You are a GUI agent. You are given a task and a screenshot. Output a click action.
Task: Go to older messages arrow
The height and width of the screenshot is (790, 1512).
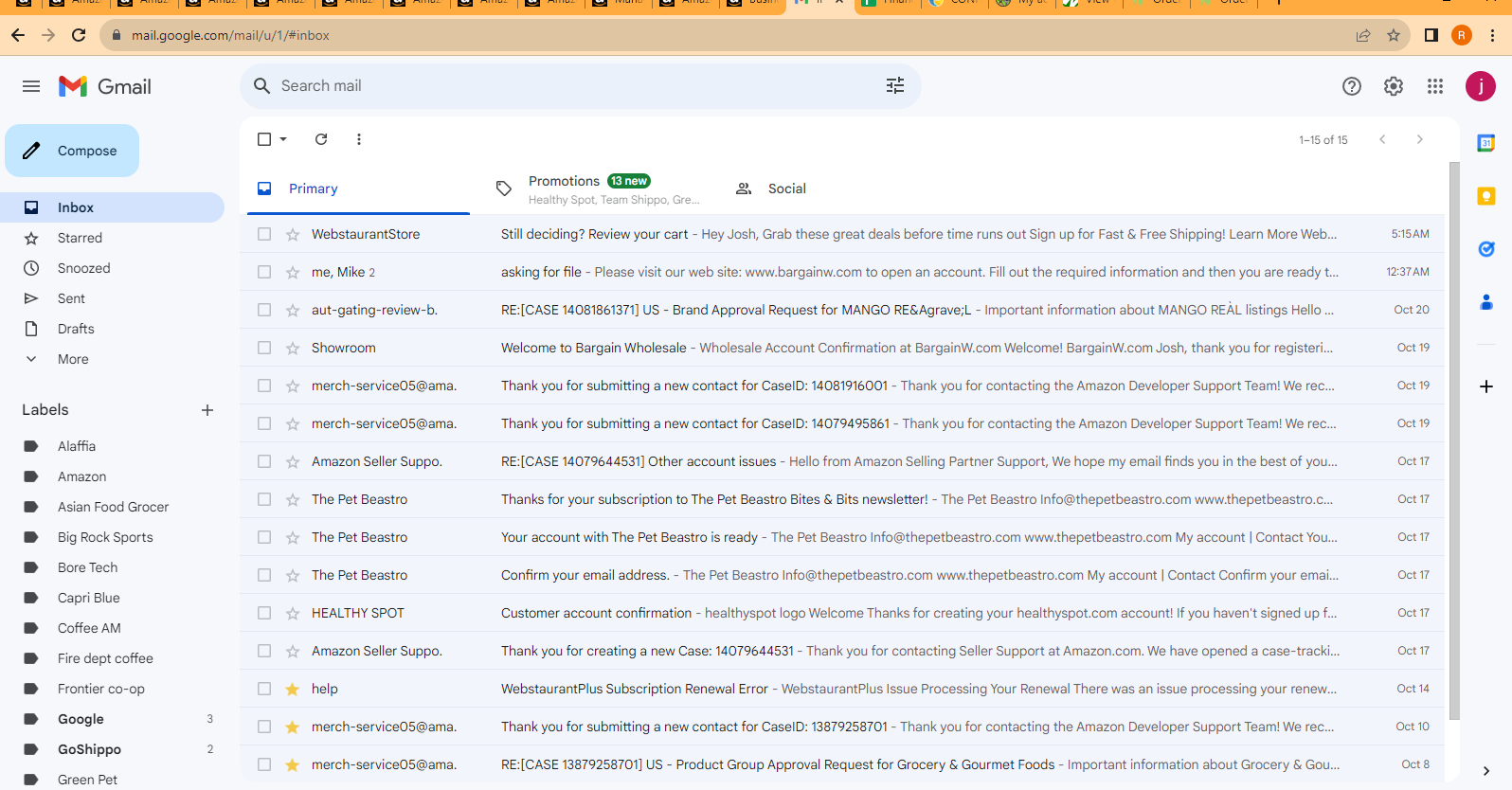(x=1420, y=139)
